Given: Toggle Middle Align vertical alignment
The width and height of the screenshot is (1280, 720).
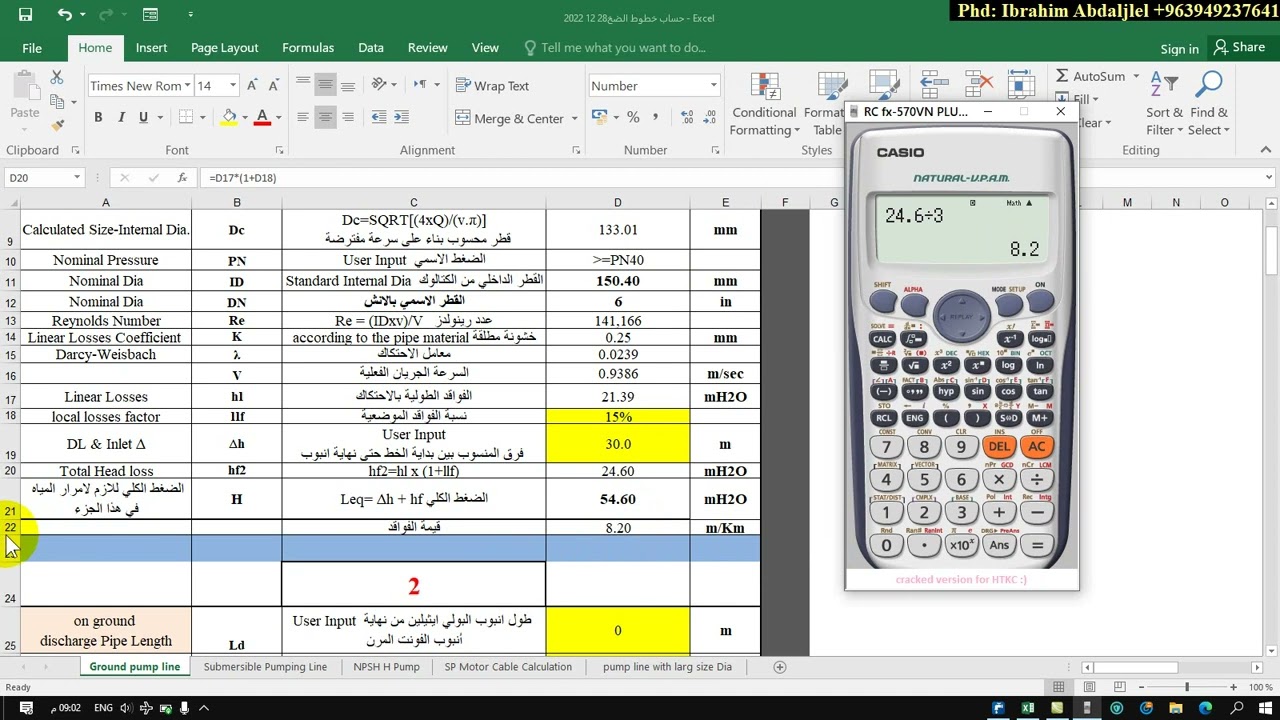Looking at the screenshot, I should [325, 86].
